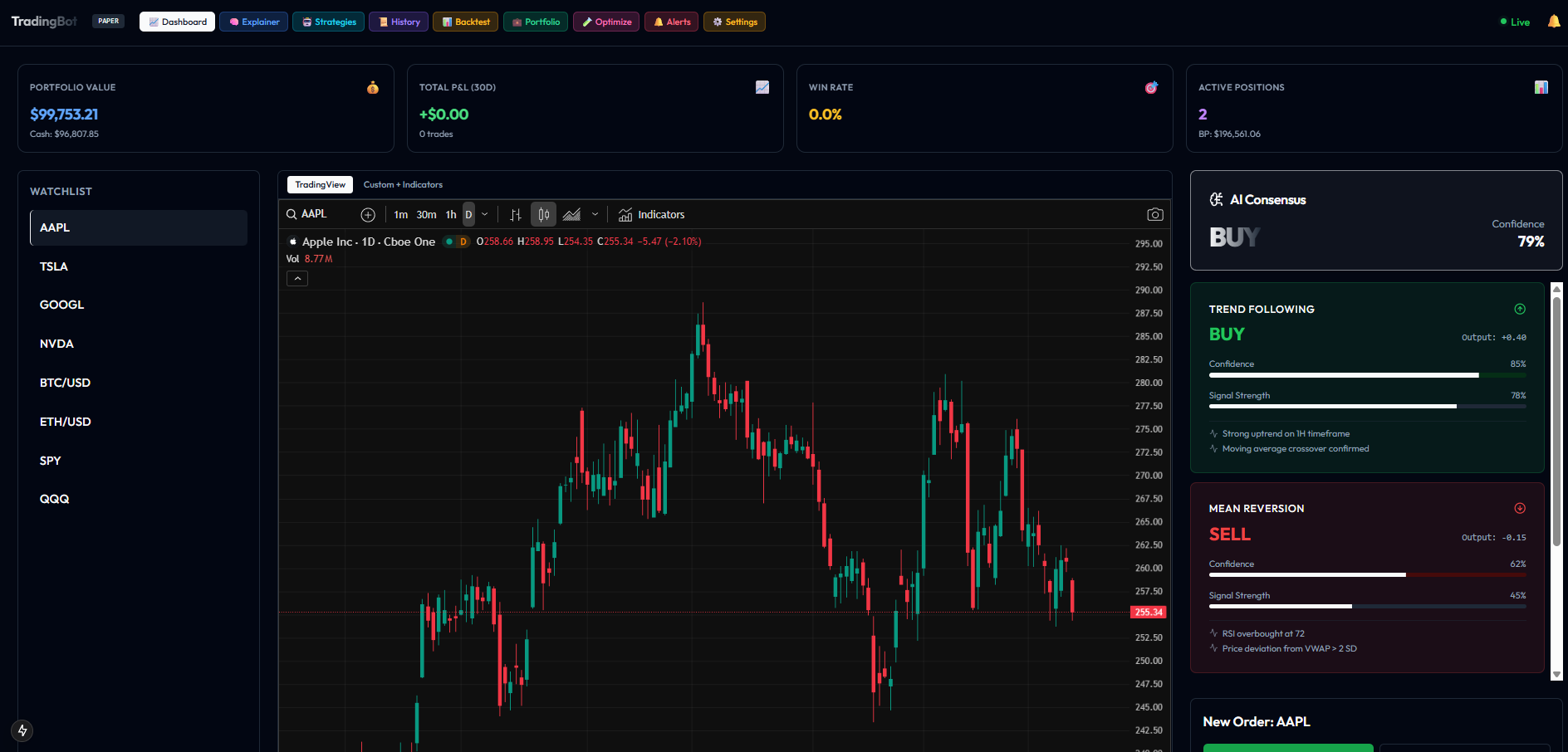Switch to the Backtest tab
The width and height of the screenshot is (1568, 752).
[x=465, y=22]
